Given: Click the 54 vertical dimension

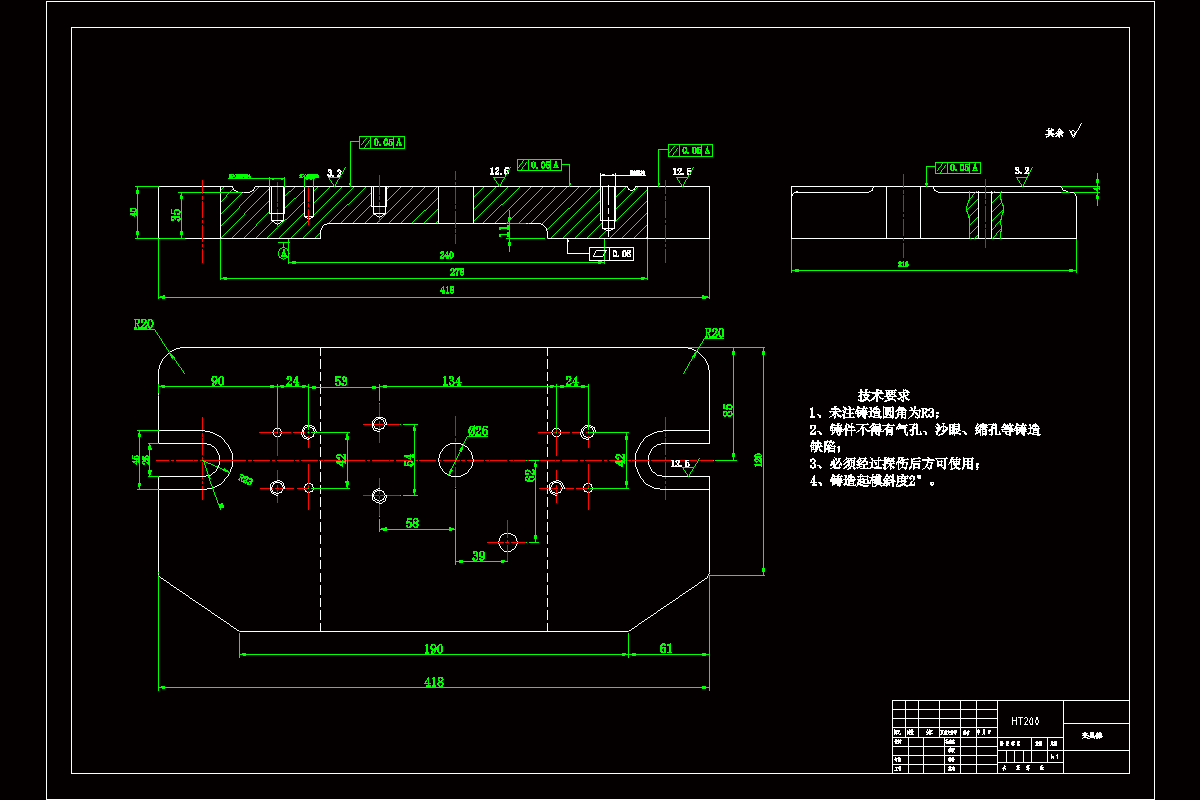Looking at the screenshot, I should 408,459.
